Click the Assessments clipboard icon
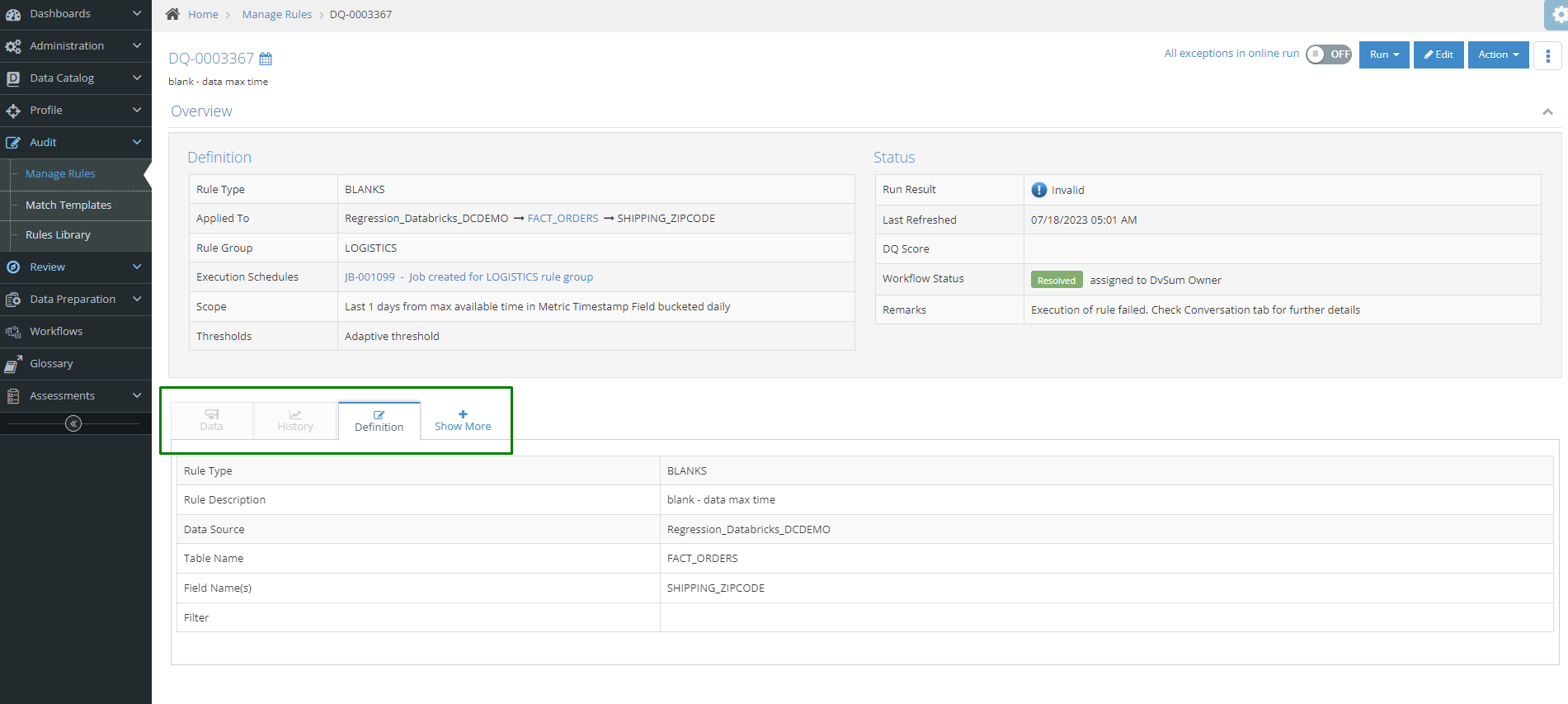This screenshot has width=1568, height=704. tap(13, 396)
